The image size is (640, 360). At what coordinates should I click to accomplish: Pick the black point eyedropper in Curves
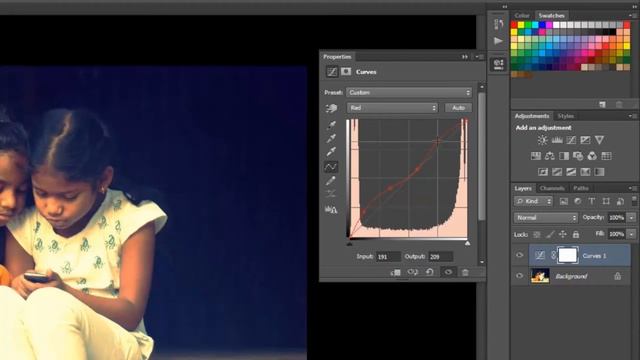[331, 125]
